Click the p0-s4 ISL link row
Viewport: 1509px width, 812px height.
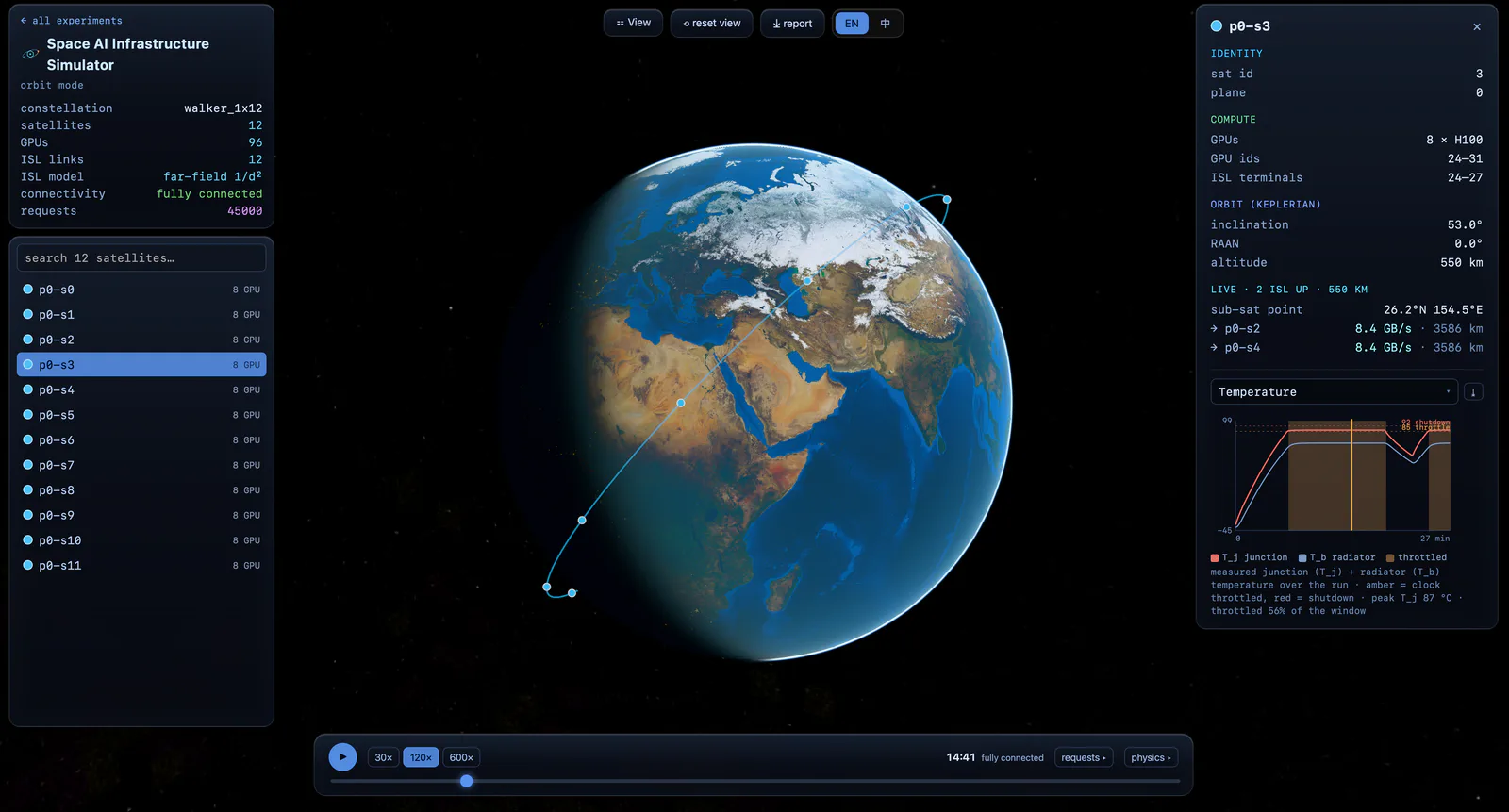(x=1347, y=347)
